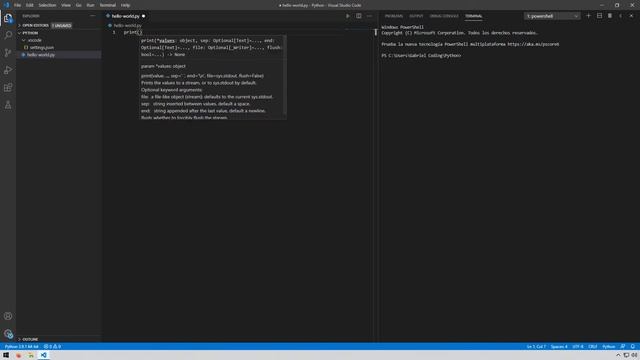Click the terminal PS prompt line

[x=421, y=56]
